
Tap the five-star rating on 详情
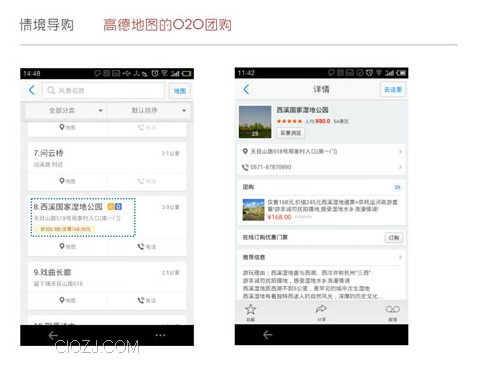point(289,121)
